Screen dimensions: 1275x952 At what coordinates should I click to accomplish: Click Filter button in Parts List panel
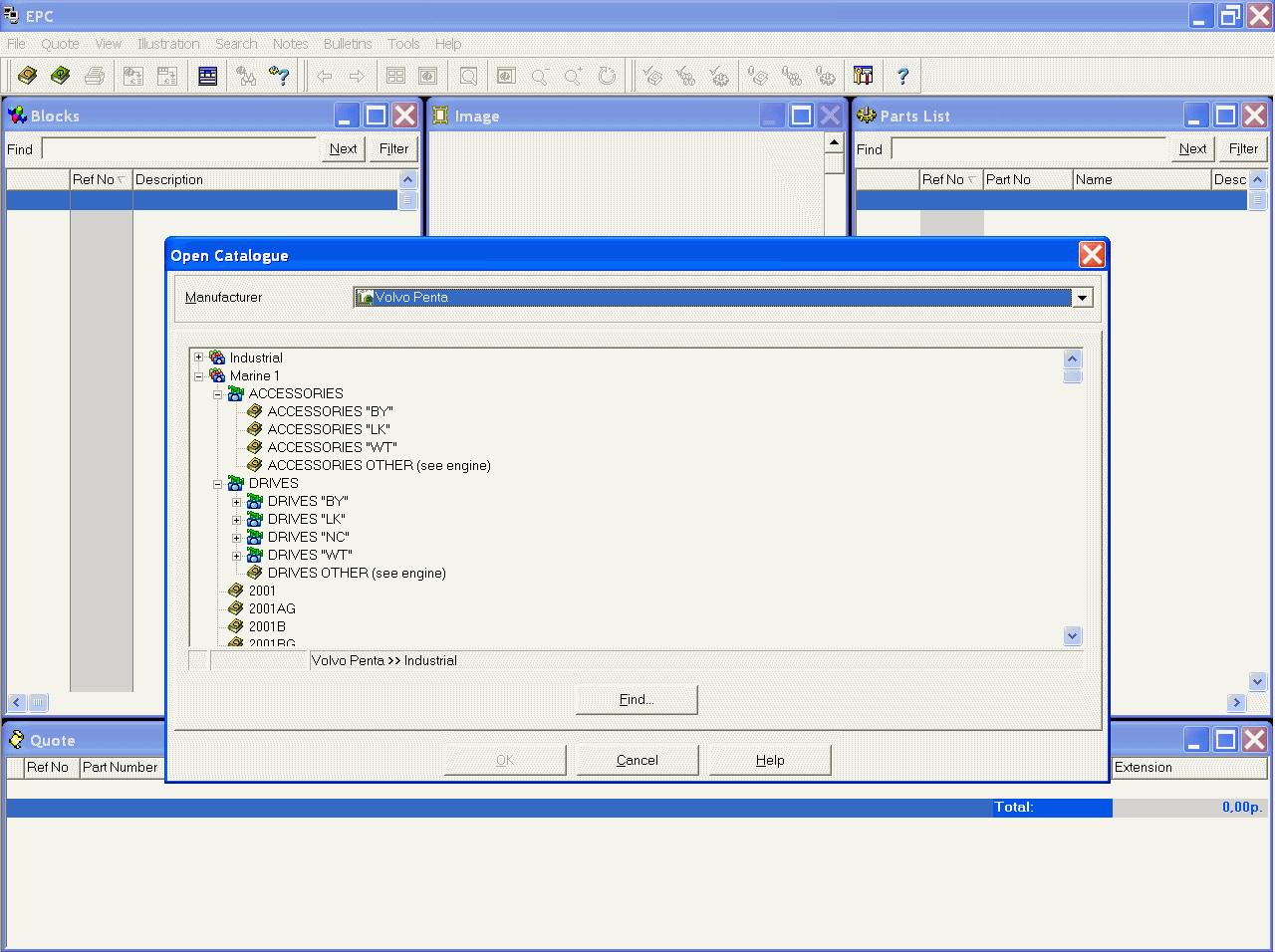tap(1243, 148)
